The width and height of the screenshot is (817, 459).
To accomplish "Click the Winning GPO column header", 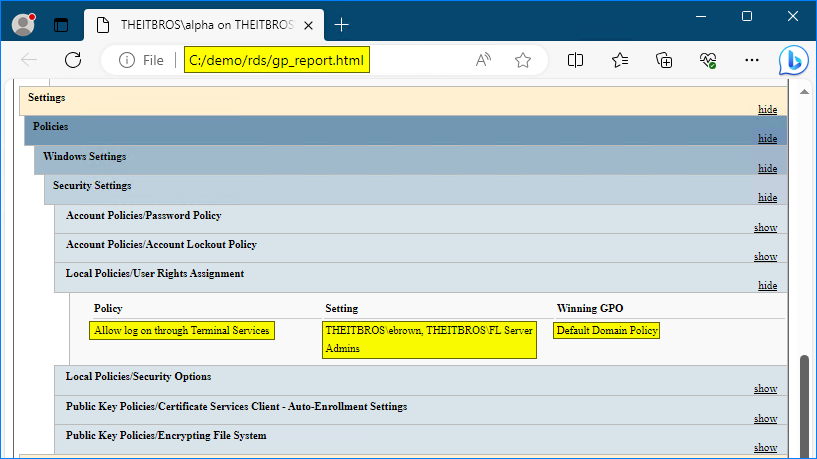I will (590, 308).
